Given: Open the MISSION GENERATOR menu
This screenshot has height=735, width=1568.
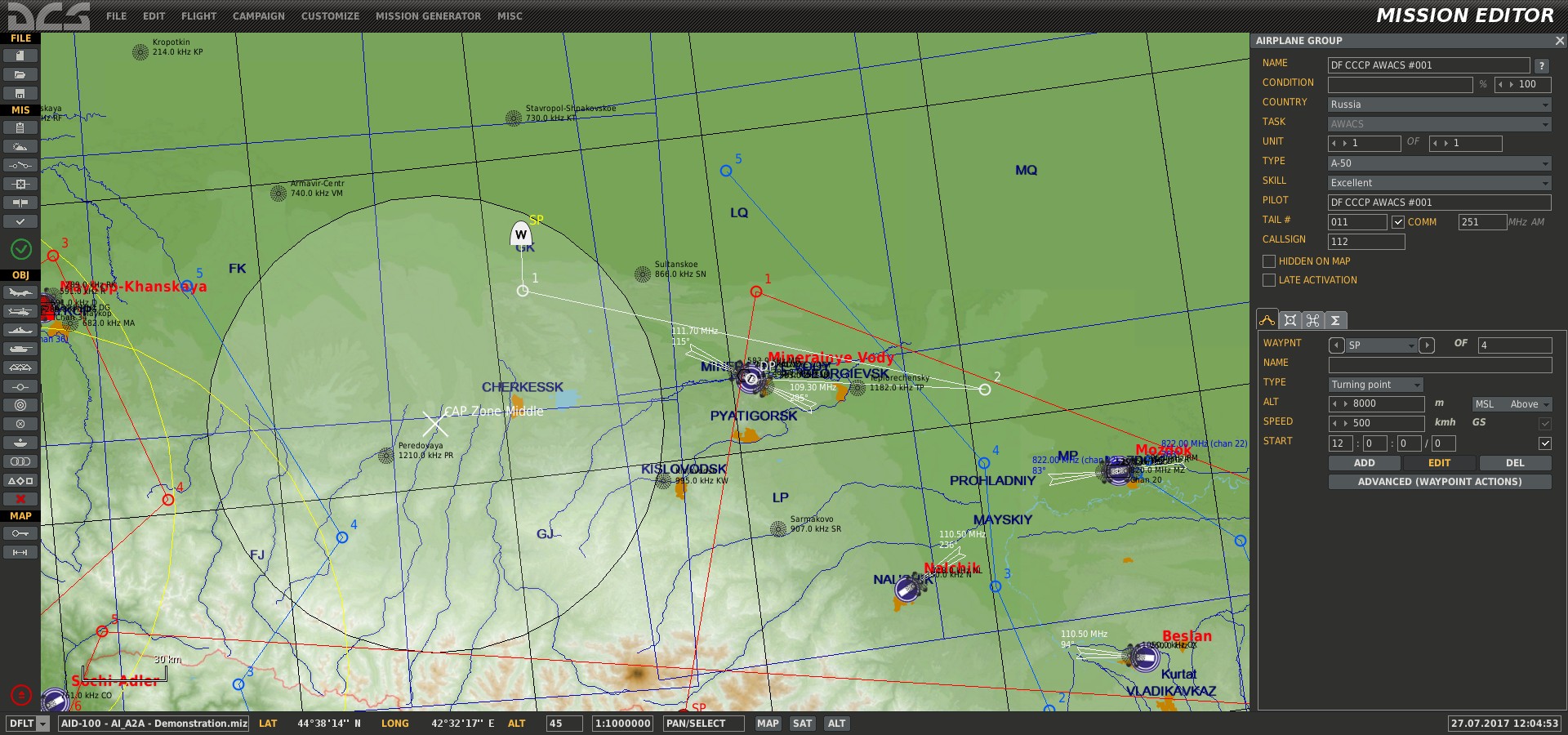Looking at the screenshot, I should [428, 16].
